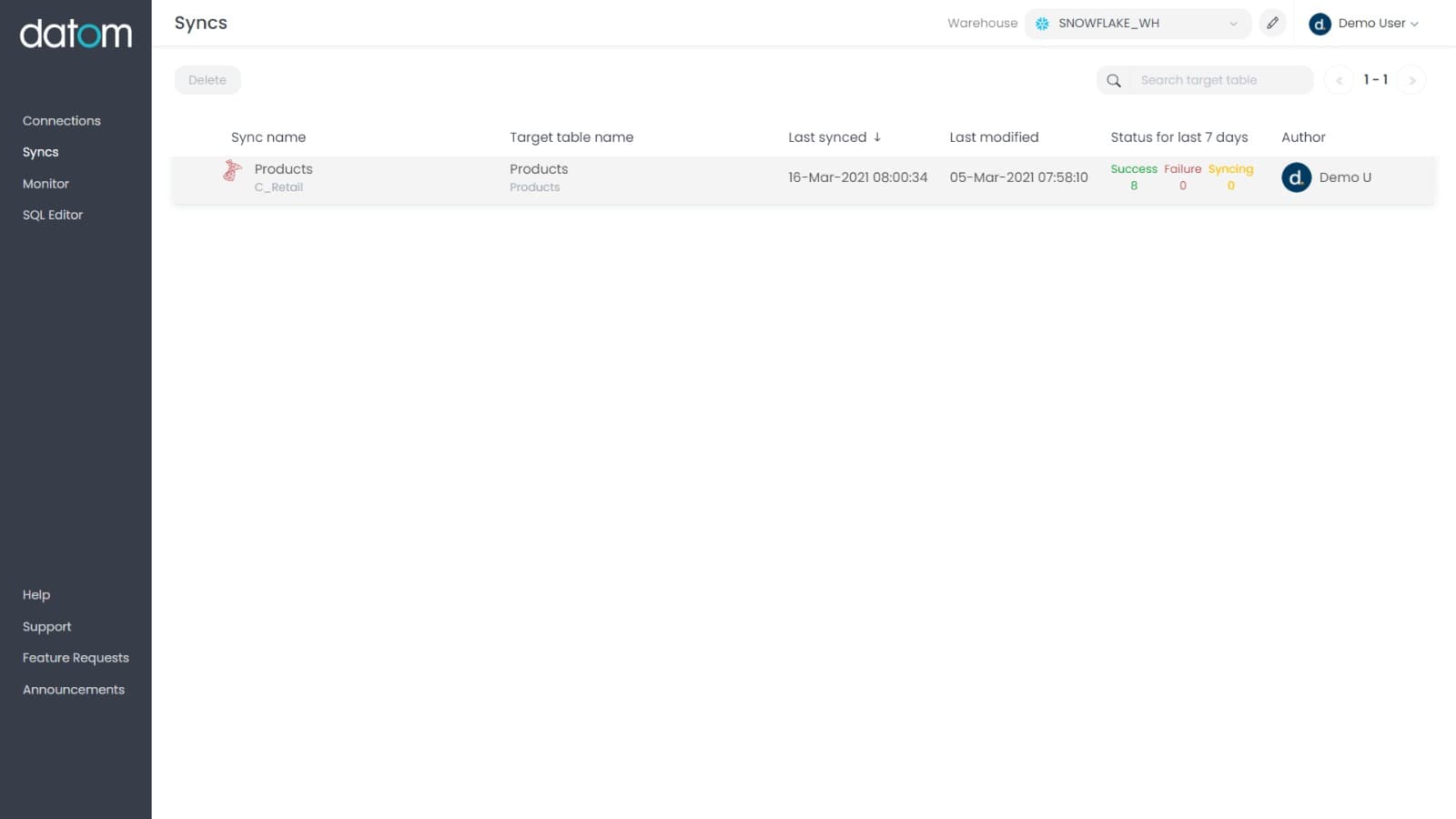
Task: Click the datom logo
Action: tap(76, 34)
